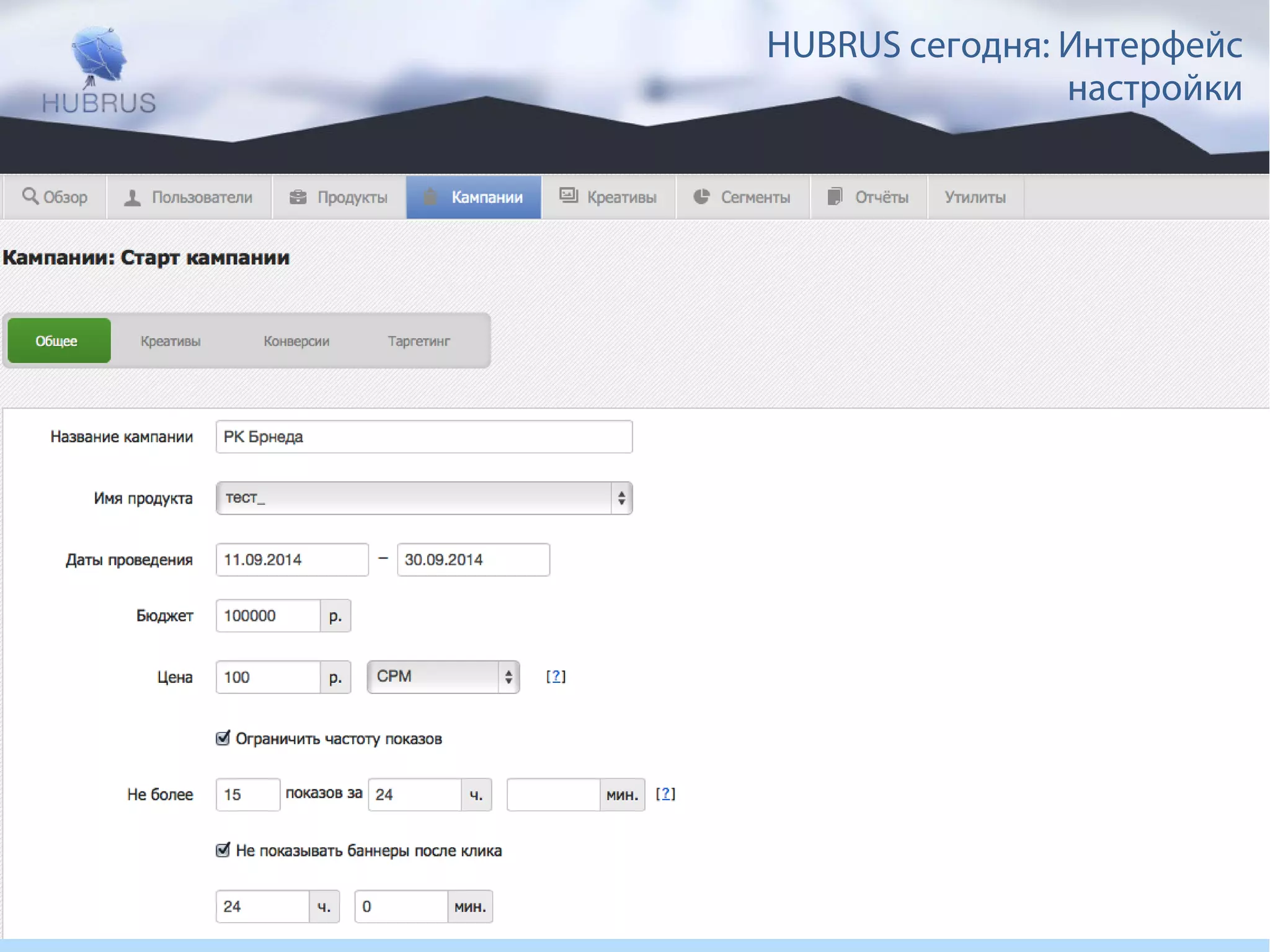Click the Бюджет field with 100000
Viewport: 1270px width, 952px height.
click(x=268, y=616)
